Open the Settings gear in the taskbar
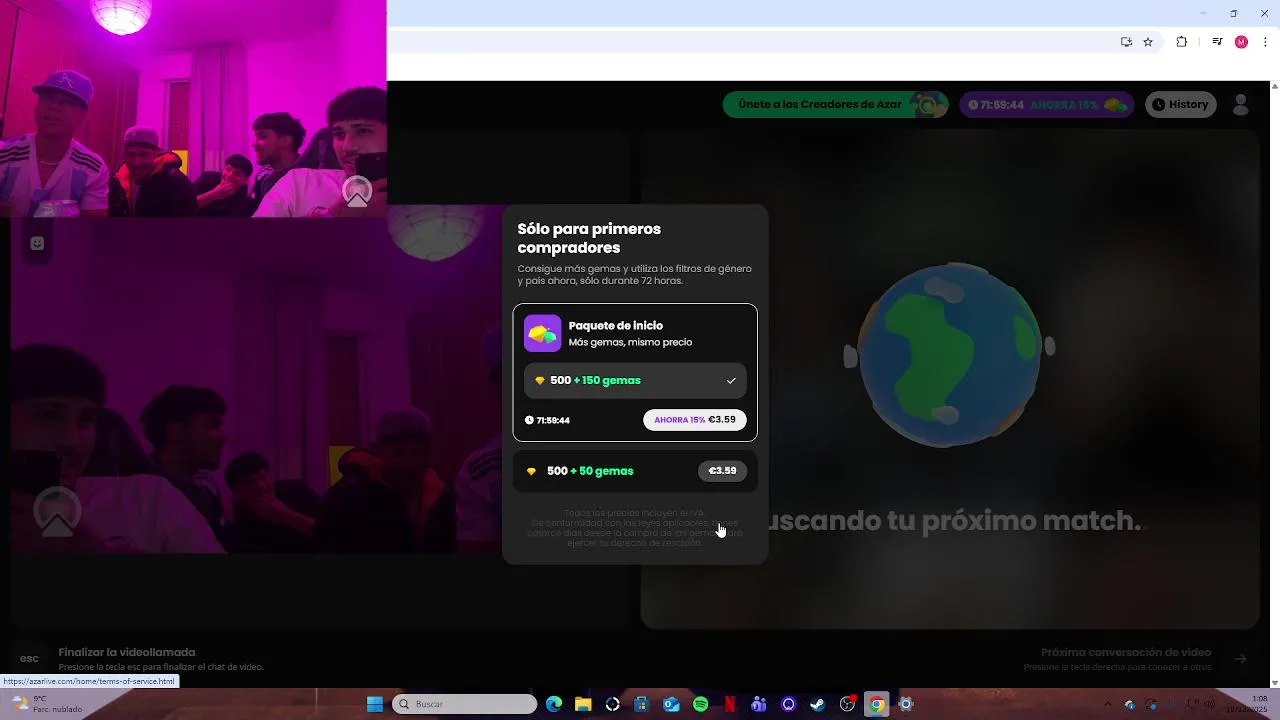1280x720 pixels. point(906,704)
